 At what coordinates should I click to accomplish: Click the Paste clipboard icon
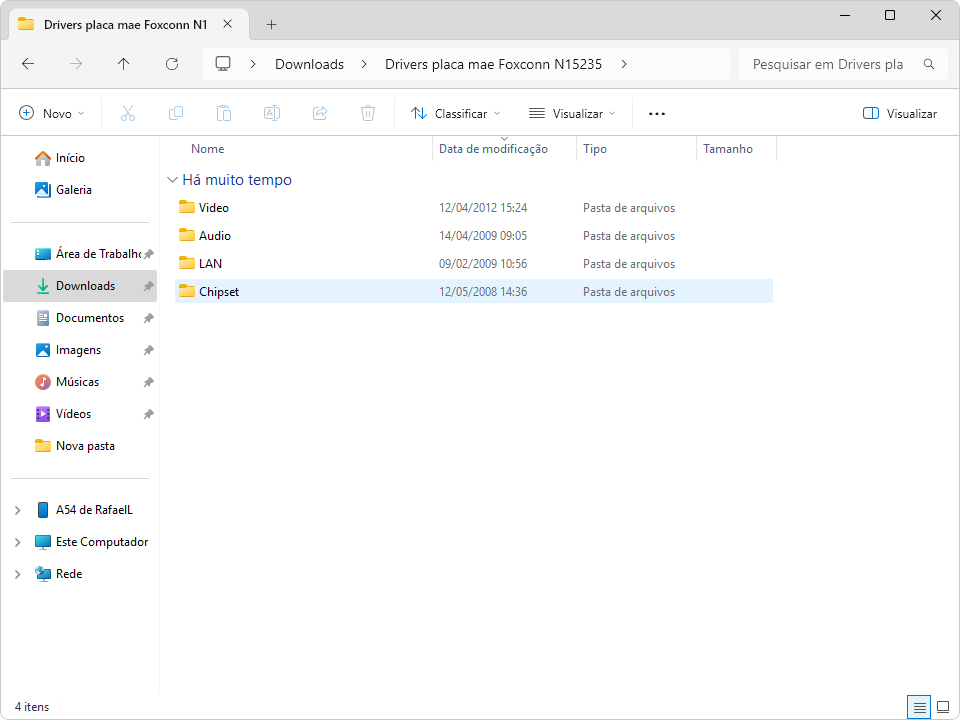coord(224,113)
